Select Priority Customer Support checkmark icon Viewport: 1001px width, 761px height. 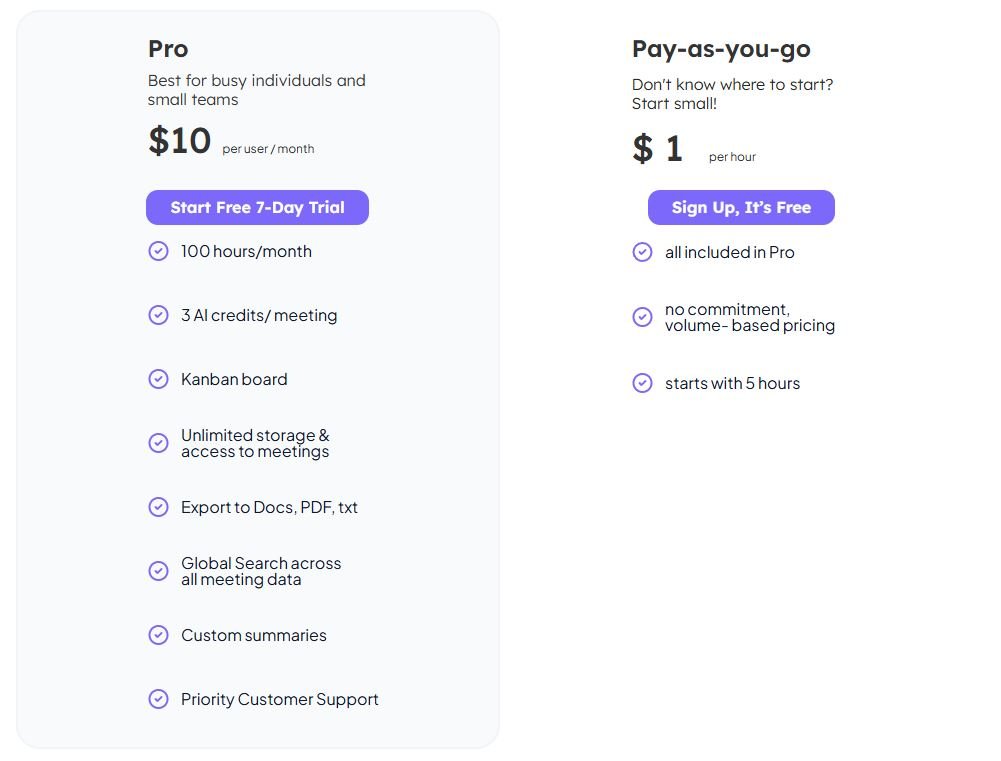[x=158, y=699]
